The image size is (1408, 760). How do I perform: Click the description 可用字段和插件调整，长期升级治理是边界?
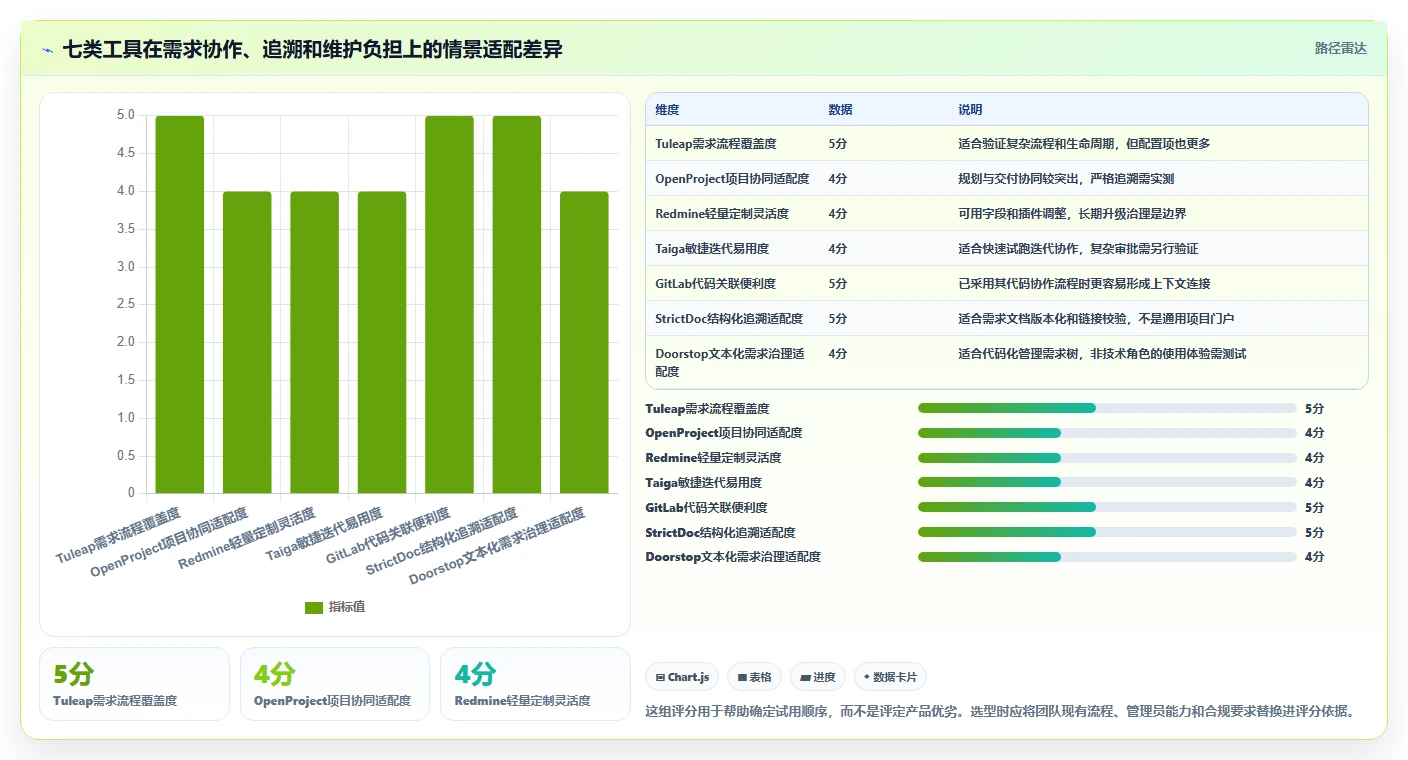coord(1072,214)
